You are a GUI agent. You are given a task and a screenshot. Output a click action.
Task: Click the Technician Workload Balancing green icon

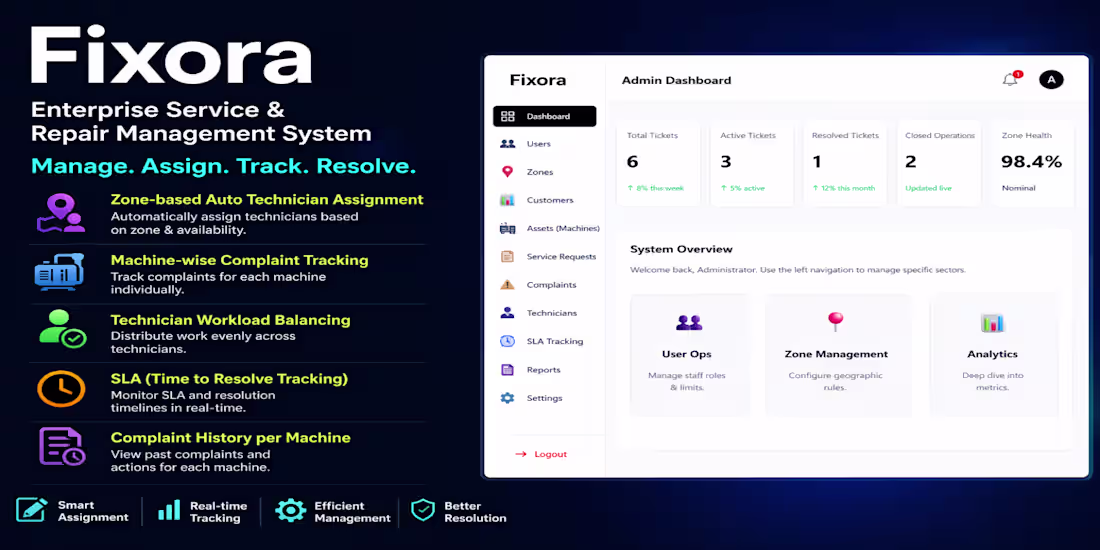click(x=62, y=328)
